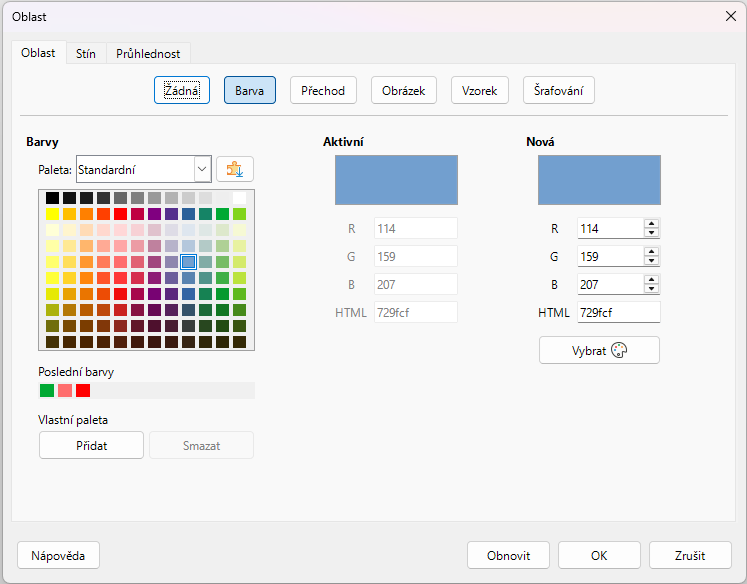Cancel with the Zrušit button

pos(690,555)
